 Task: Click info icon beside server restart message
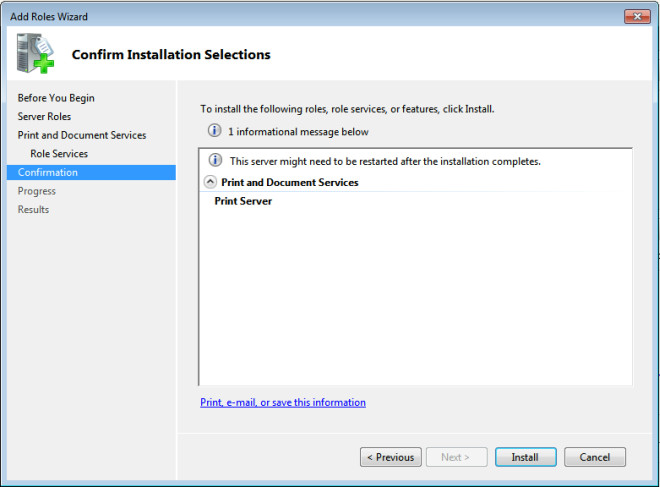pos(215,160)
